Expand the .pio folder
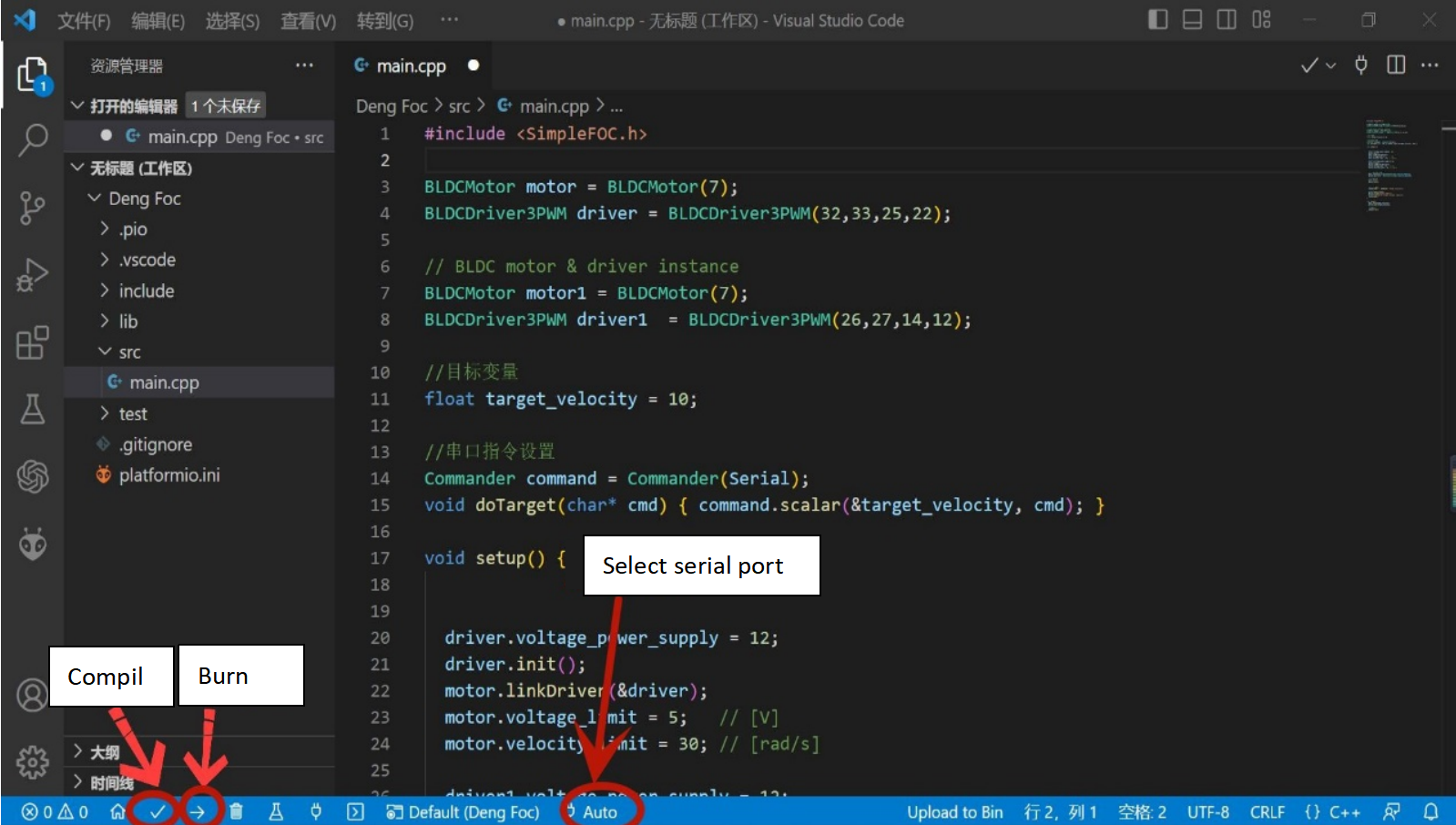The height and width of the screenshot is (825, 1456). click(133, 229)
